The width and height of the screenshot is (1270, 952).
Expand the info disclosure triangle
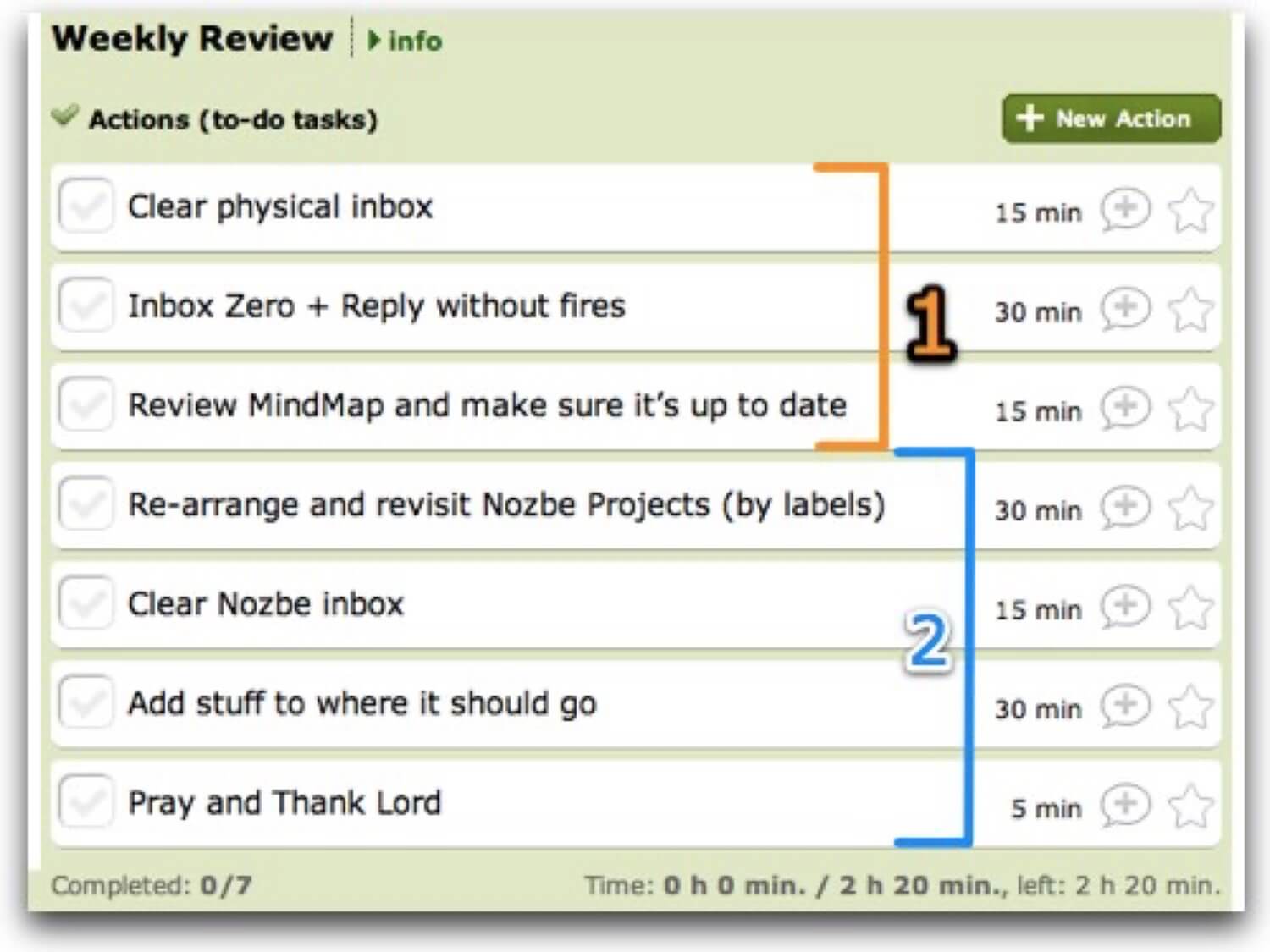coord(373,40)
